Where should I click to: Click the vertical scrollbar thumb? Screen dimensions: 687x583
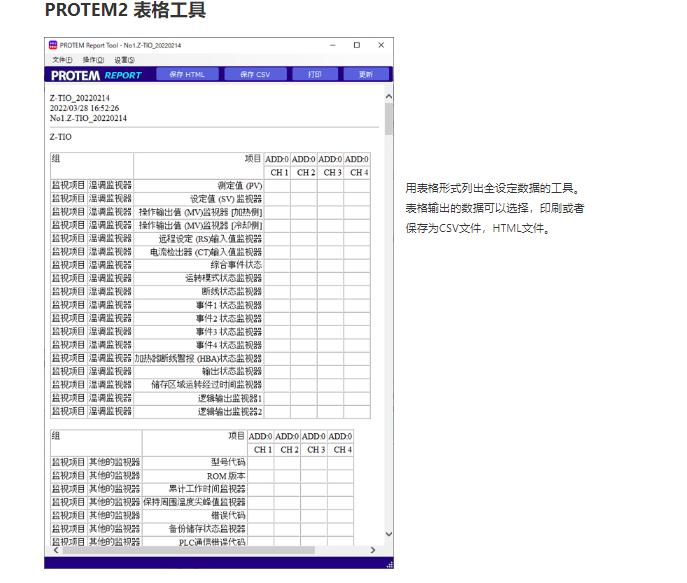(x=389, y=119)
